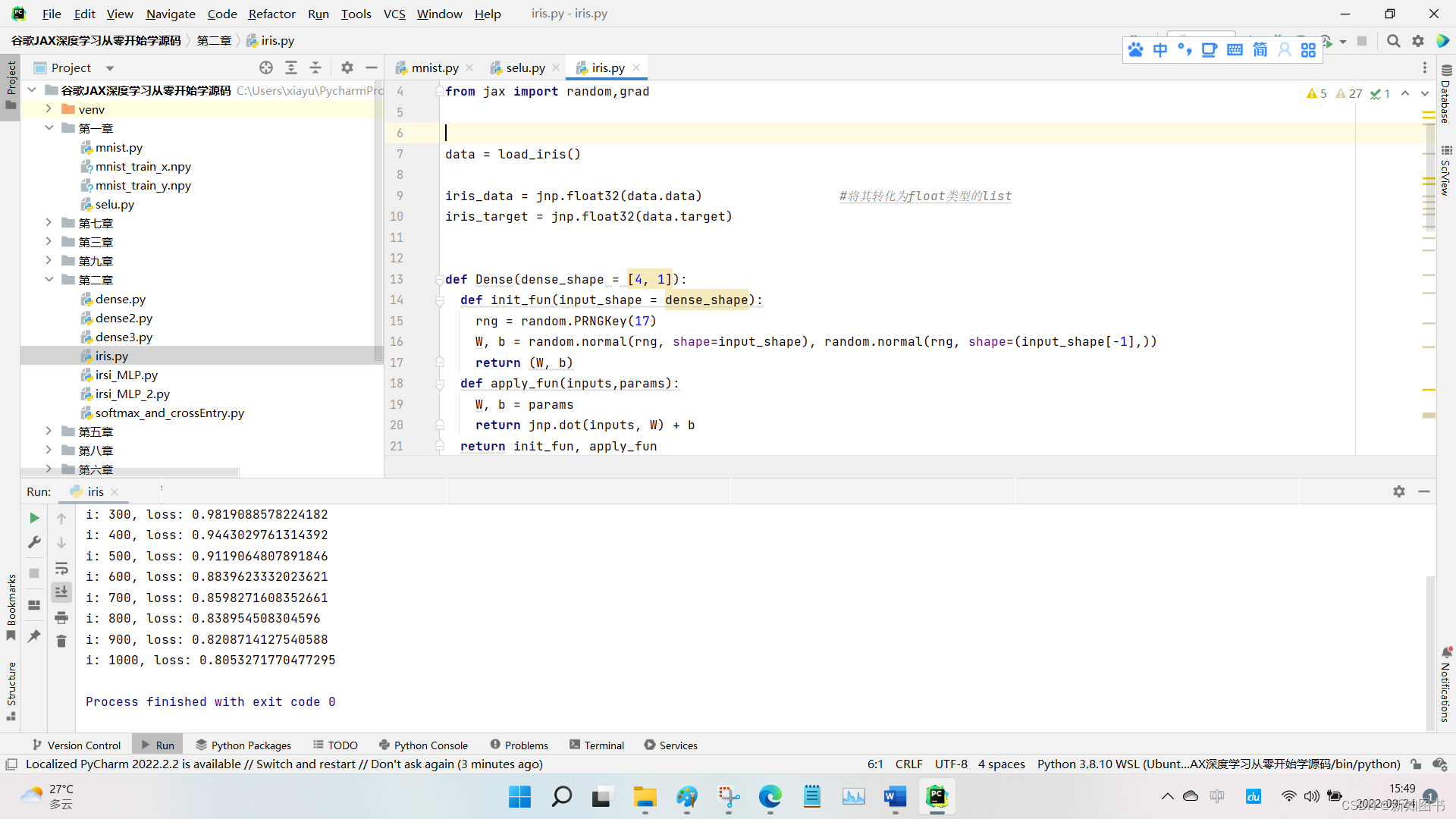
Task: Collapse all in Project panel toolbar
Action: point(315,67)
